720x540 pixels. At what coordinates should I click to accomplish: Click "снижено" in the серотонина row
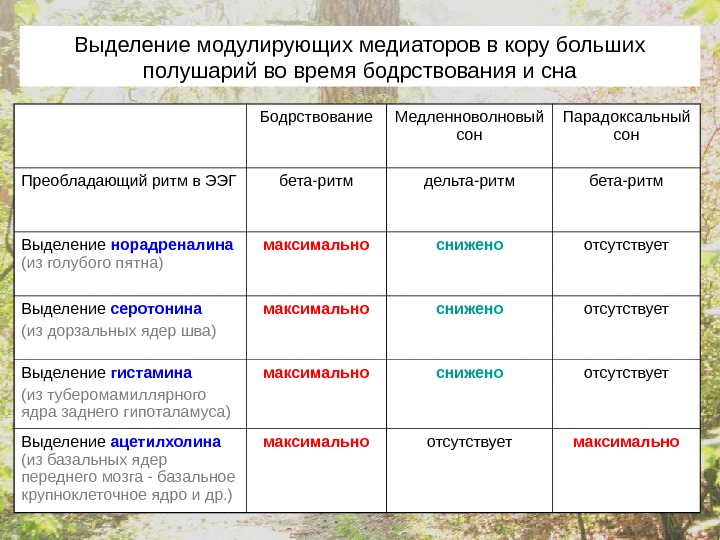point(469,309)
